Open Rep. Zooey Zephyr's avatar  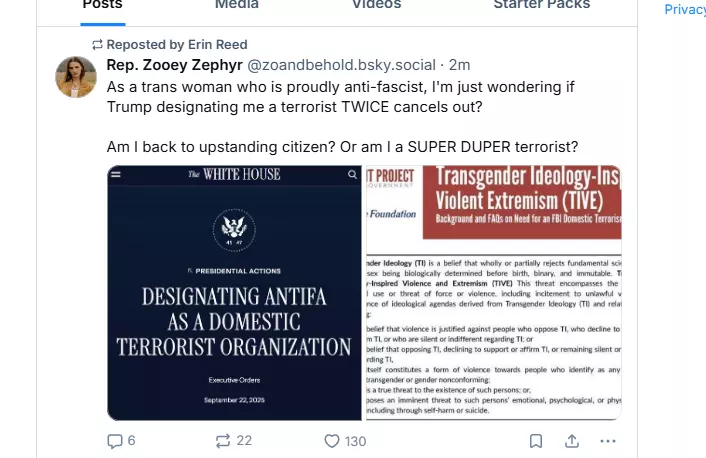pyautogui.click(x=76, y=77)
